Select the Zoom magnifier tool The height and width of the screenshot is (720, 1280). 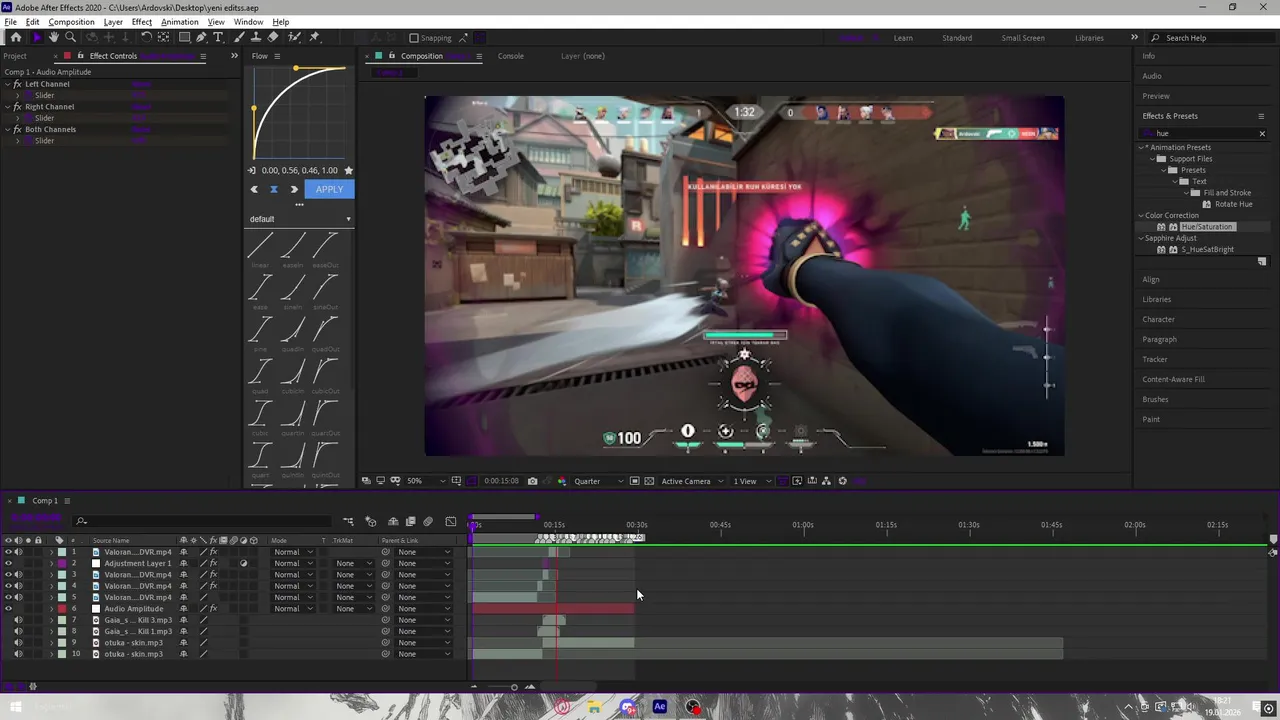click(x=70, y=37)
